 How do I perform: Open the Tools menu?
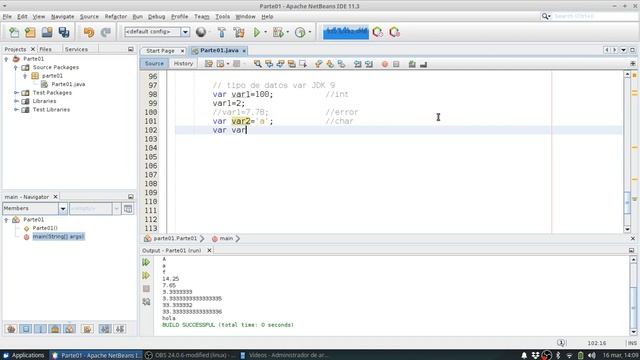pos(222,17)
